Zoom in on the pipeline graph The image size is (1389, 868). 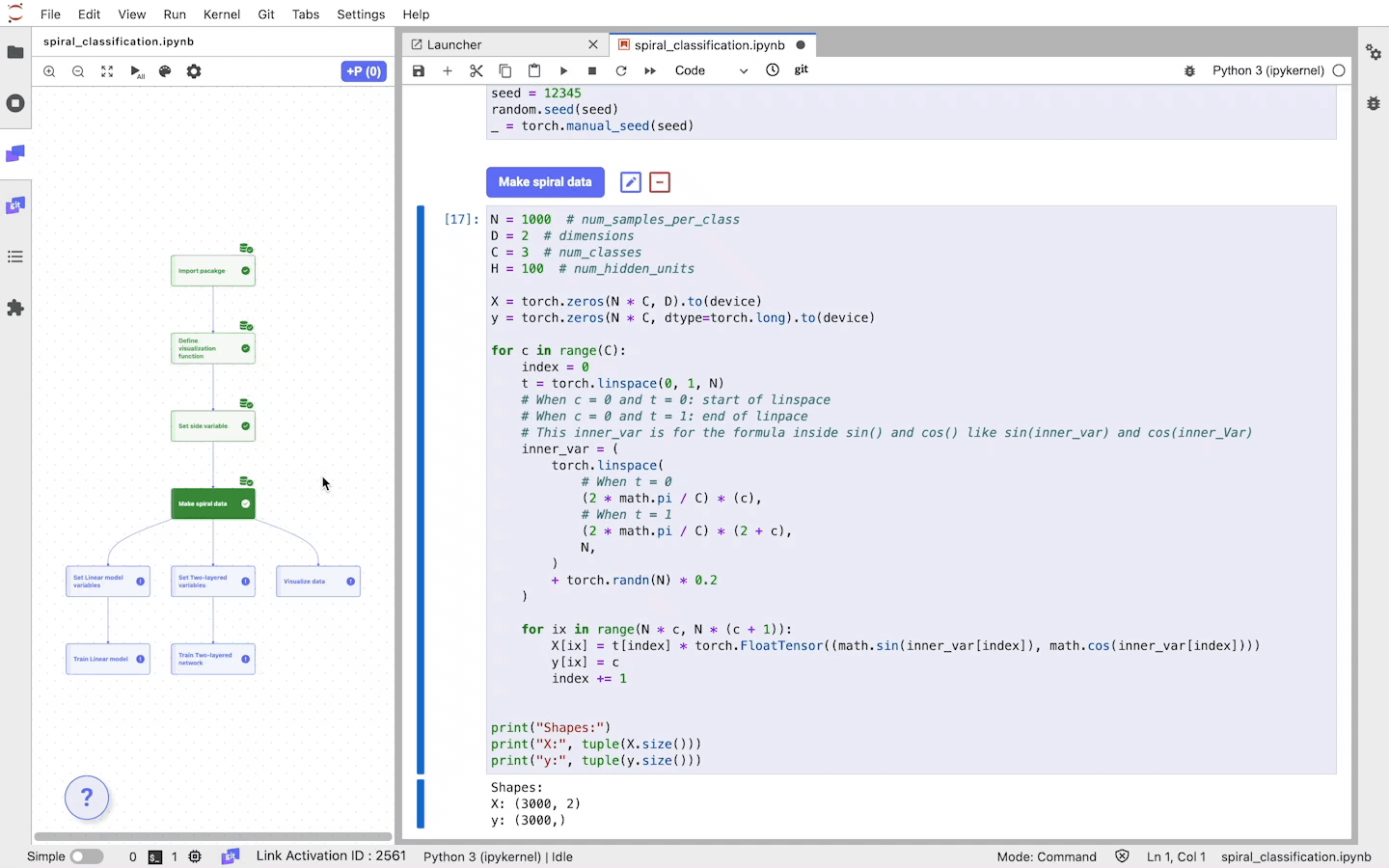49,72
